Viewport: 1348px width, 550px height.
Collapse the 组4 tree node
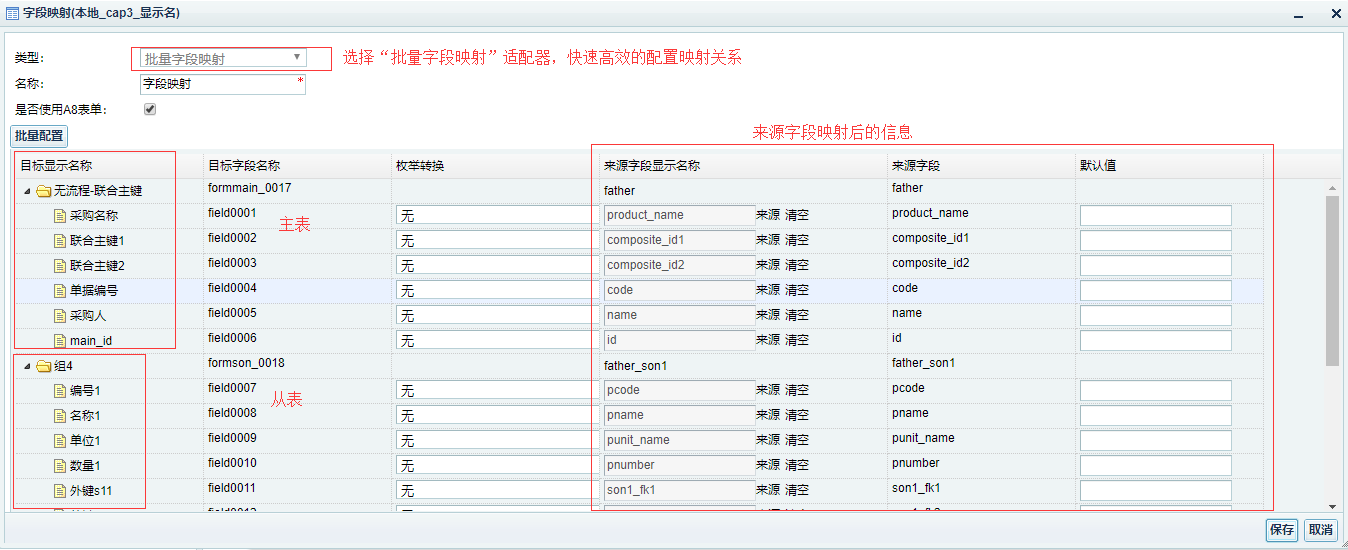click(x=27, y=366)
